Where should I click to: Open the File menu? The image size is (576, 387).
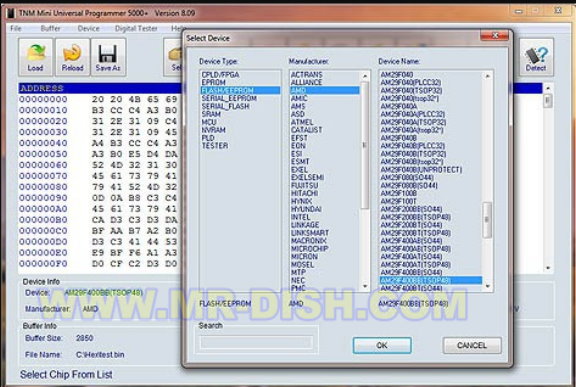coord(16,28)
